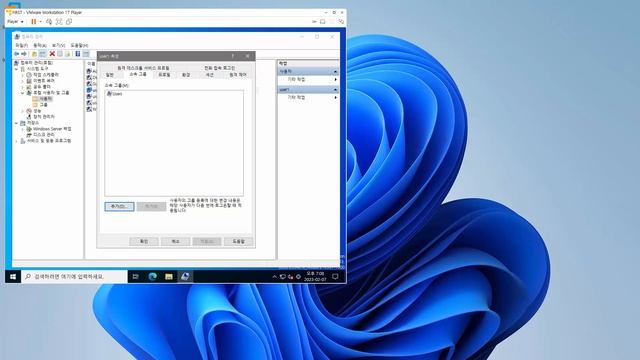Click the dialog's question mark help button
The height and width of the screenshot is (360, 640).
(233, 56)
